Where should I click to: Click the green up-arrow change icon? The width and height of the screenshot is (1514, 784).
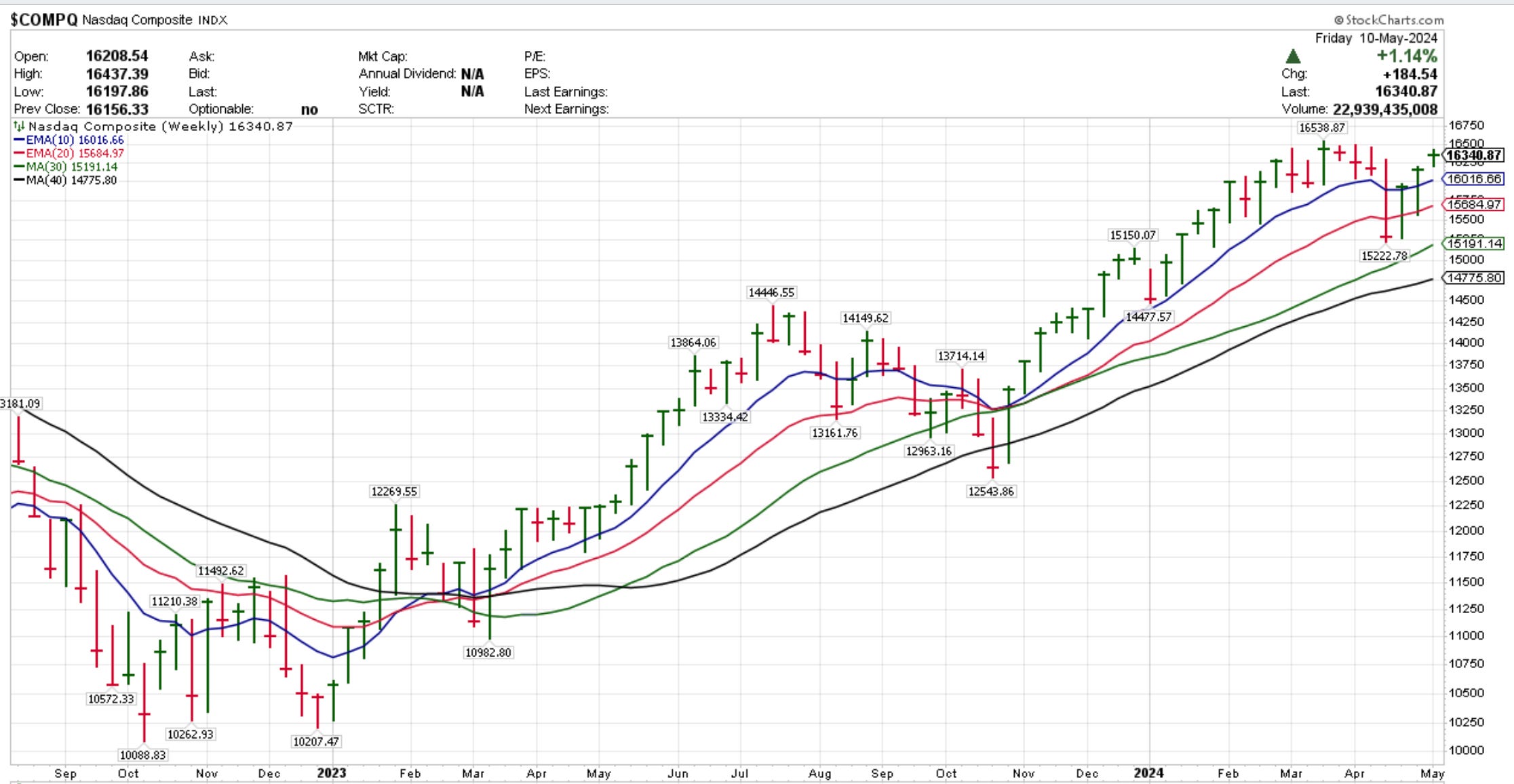click(x=1293, y=56)
